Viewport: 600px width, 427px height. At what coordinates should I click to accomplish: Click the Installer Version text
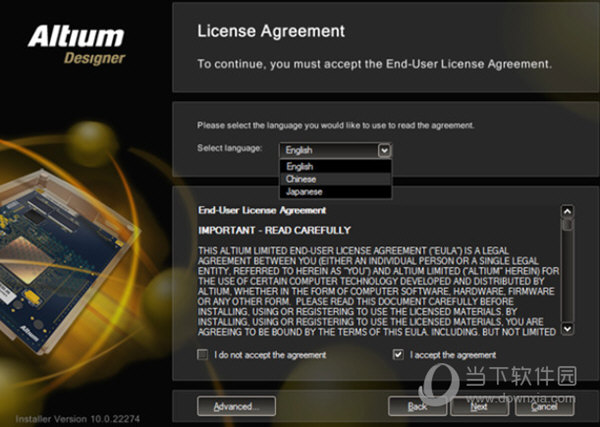pos(78,419)
